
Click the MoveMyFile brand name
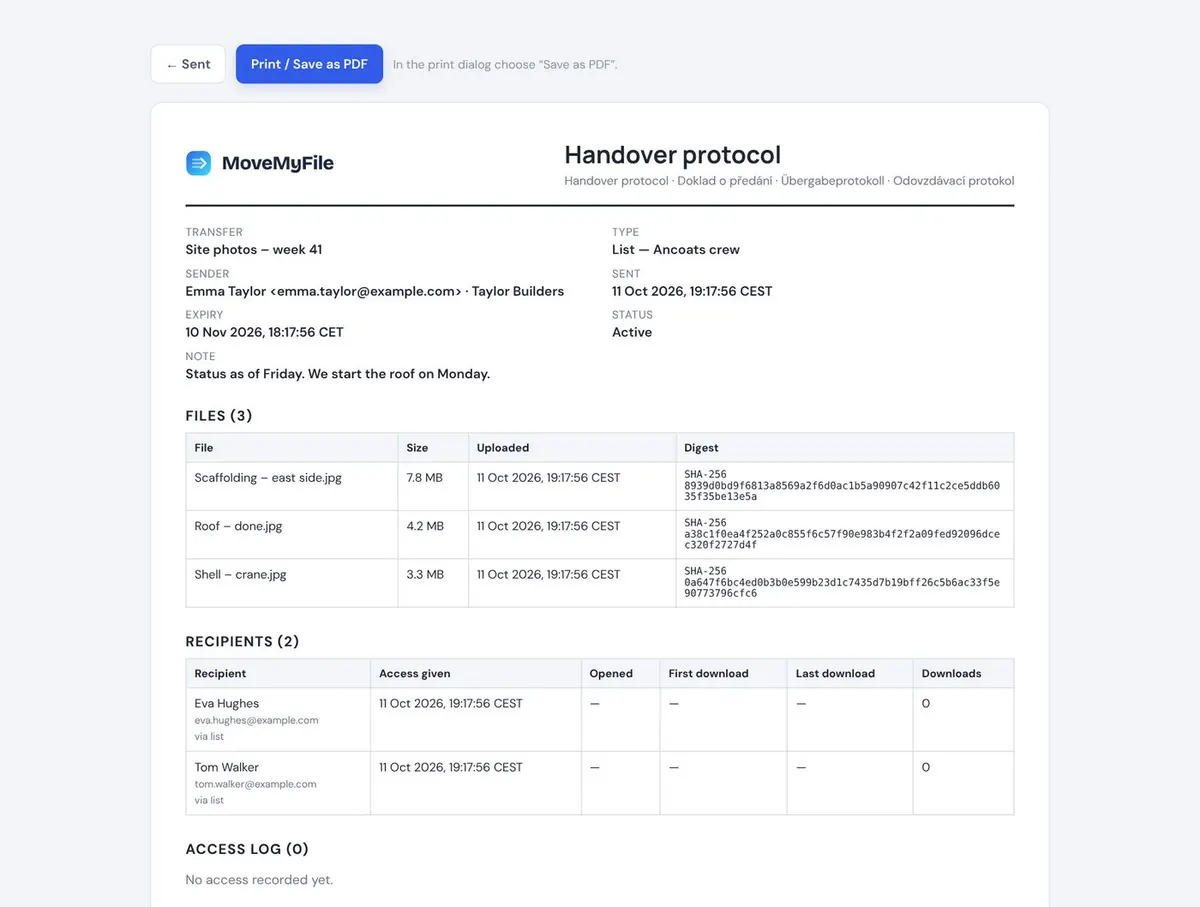click(278, 163)
